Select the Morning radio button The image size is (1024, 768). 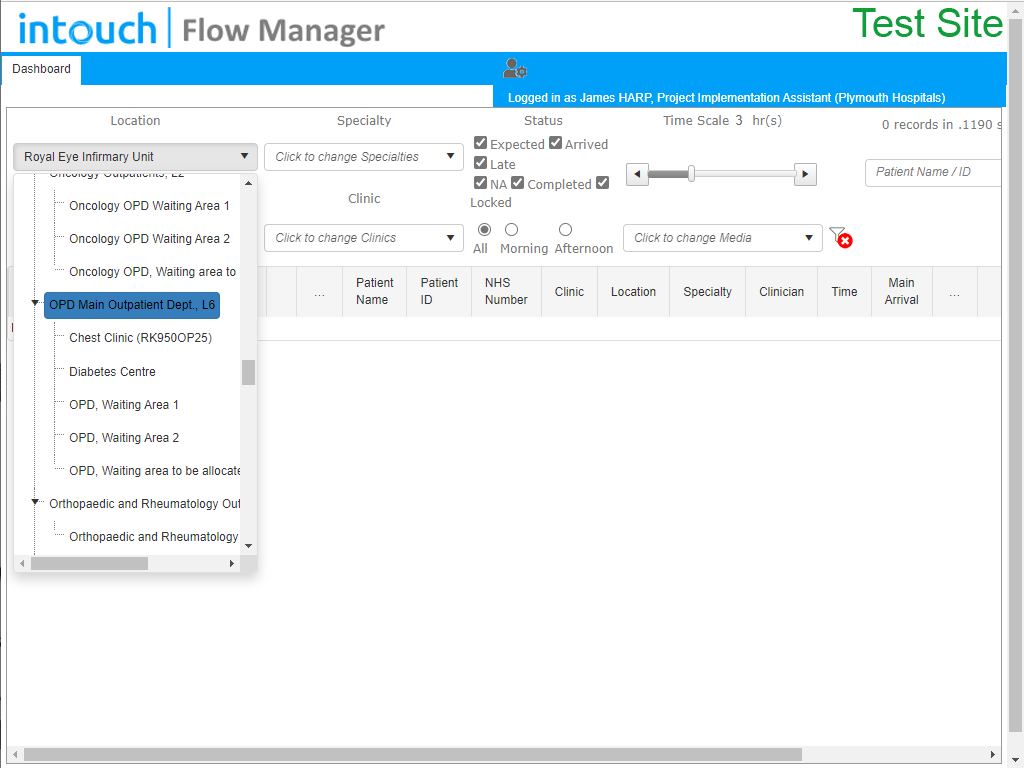pyautogui.click(x=512, y=229)
